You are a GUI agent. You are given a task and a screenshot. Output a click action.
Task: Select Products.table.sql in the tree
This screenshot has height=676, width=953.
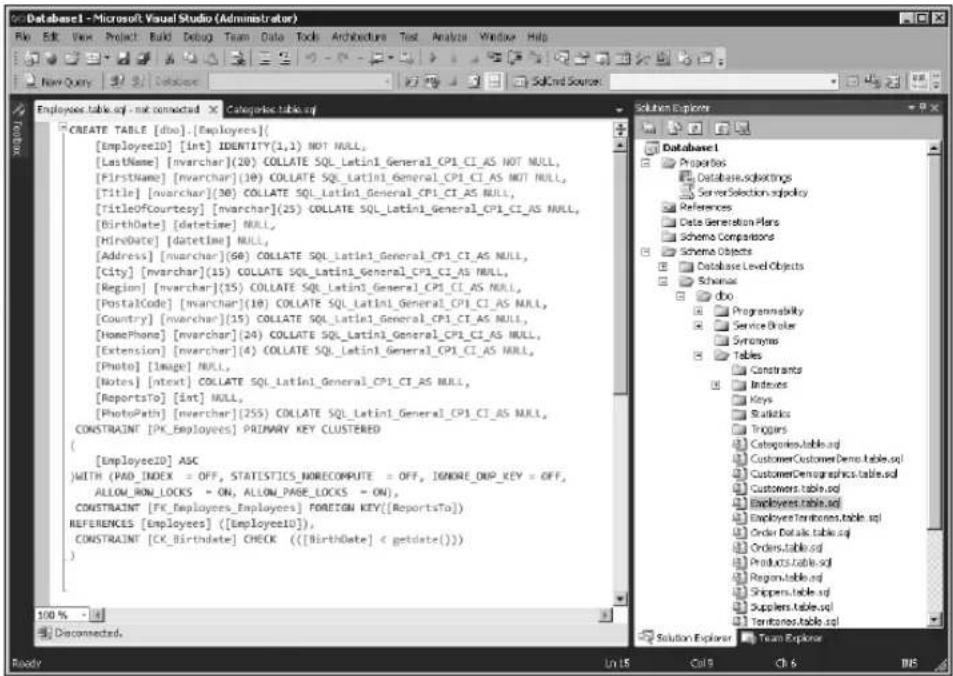[790, 562]
